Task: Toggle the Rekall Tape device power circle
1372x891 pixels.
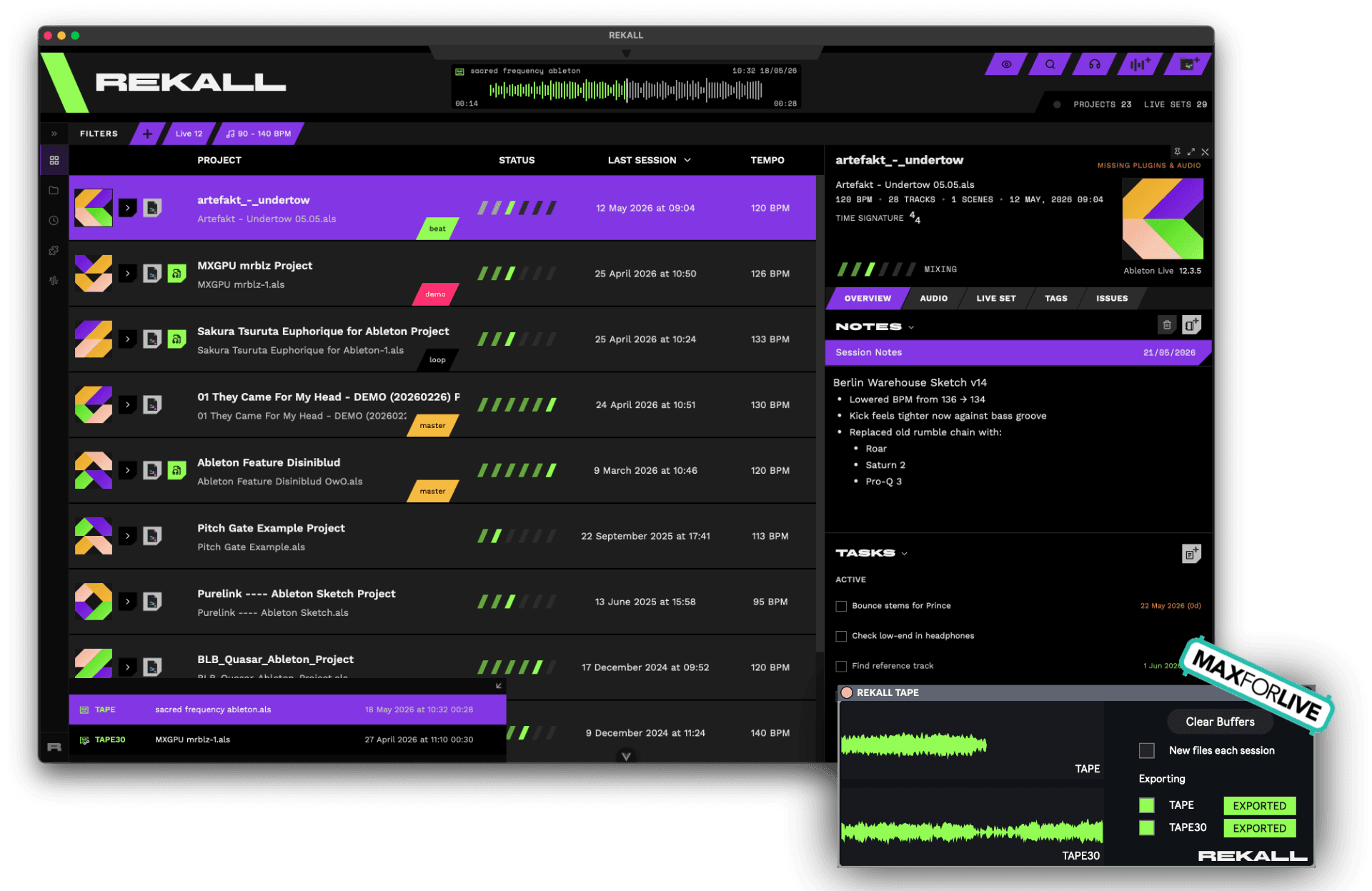Action: pyautogui.click(x=847, y=692)
